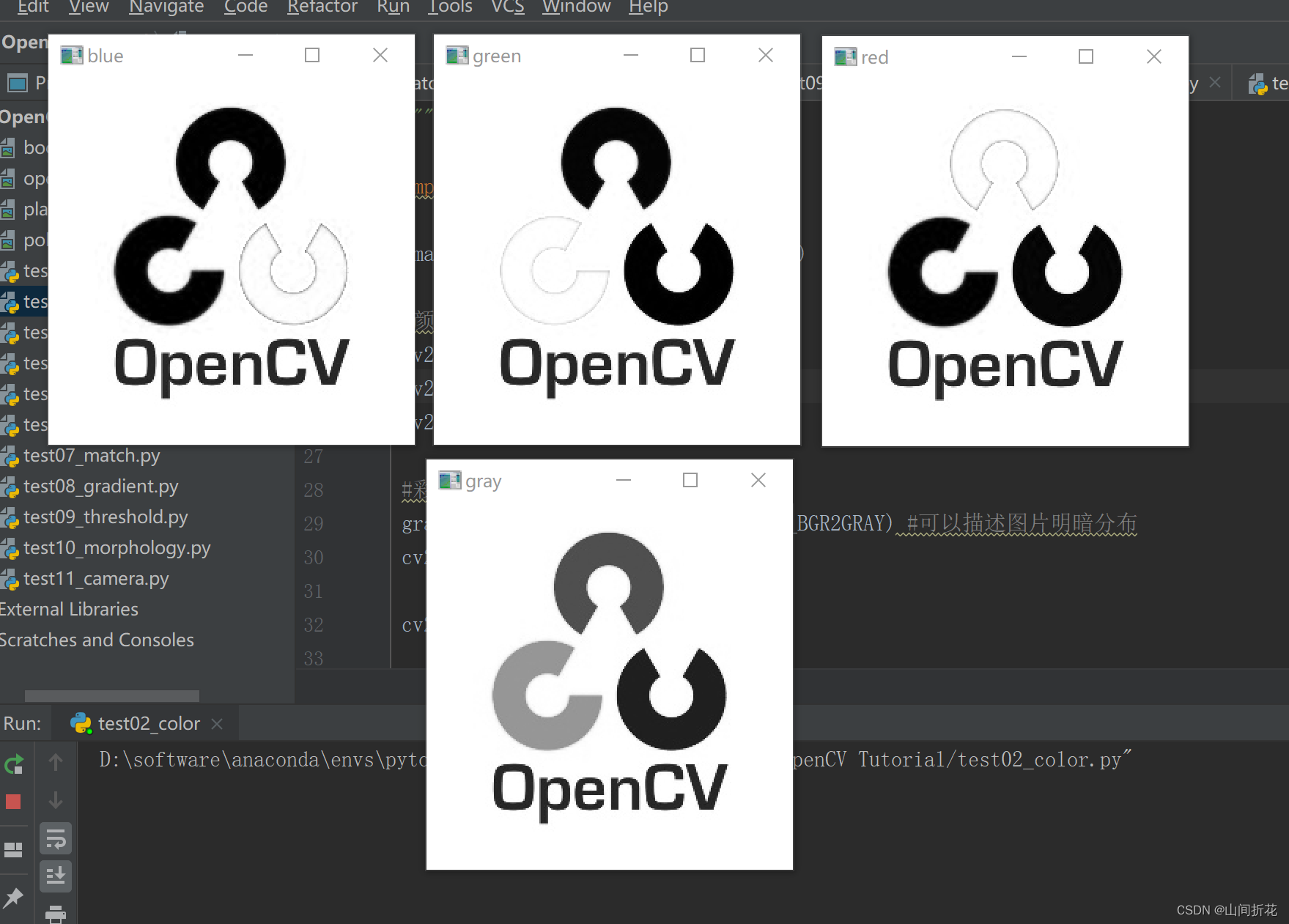Screen dimensions: 1289x924
Task: Open the Tools menu
Action: [x=450, y=7]
